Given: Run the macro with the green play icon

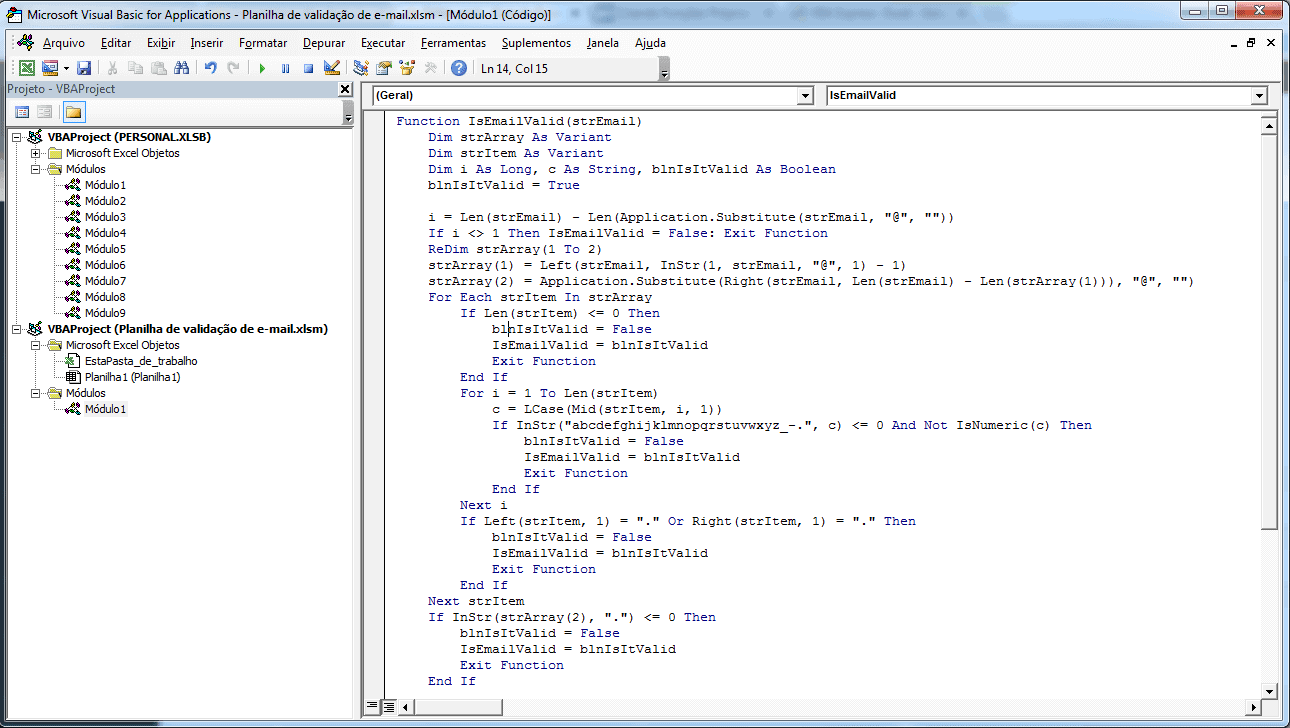Looking at the screenshot, I should tap(262, 68).
